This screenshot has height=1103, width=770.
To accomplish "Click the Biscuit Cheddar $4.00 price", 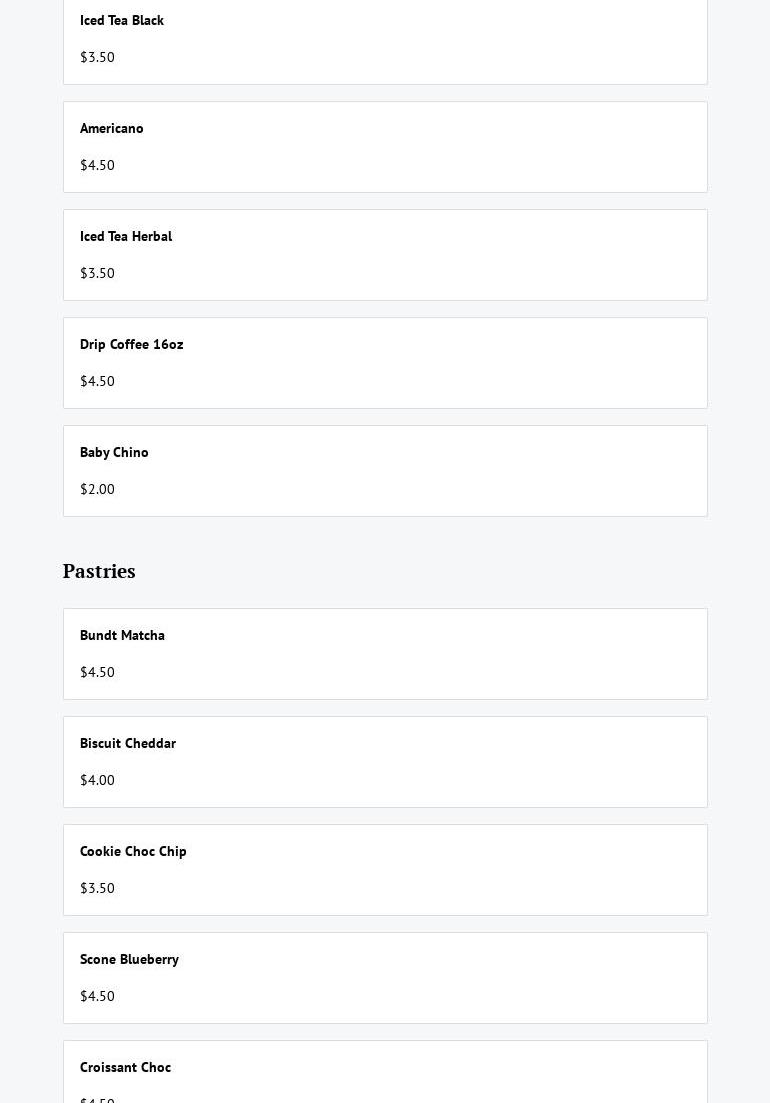I will pyautogui.click(x=97, y=780).
